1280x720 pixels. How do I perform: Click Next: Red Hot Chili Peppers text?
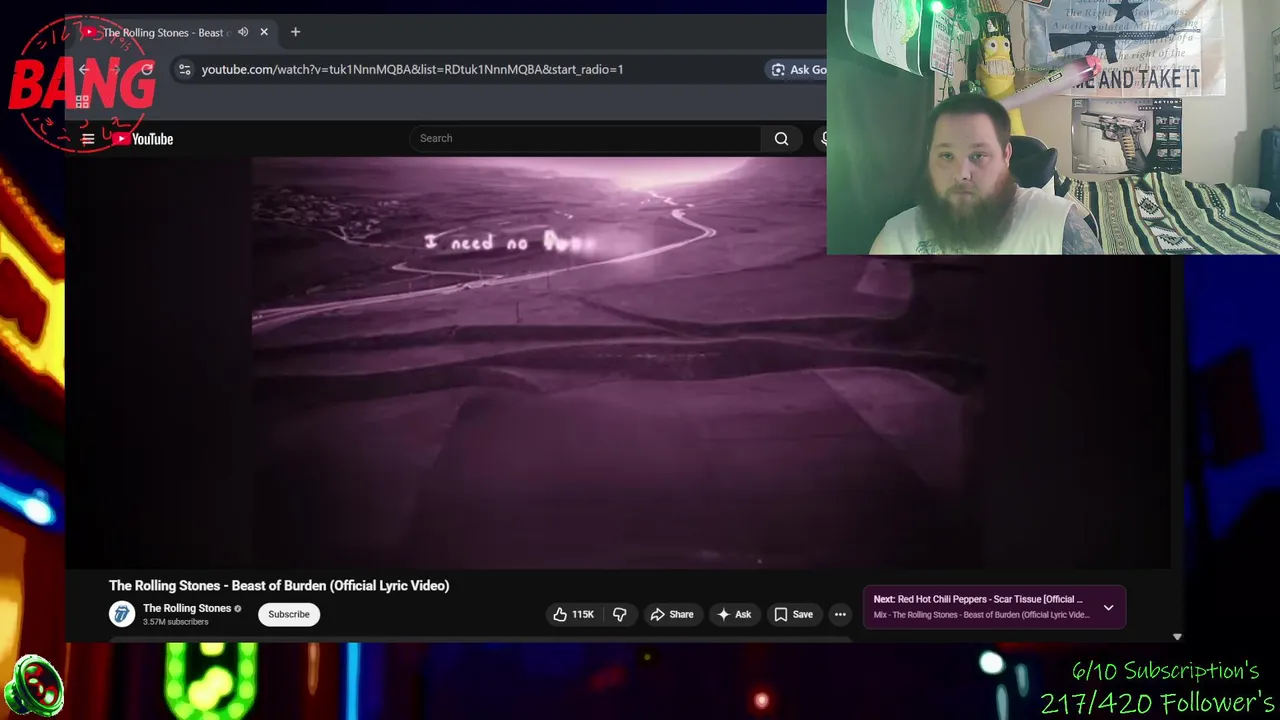click(x=978, y=599)
